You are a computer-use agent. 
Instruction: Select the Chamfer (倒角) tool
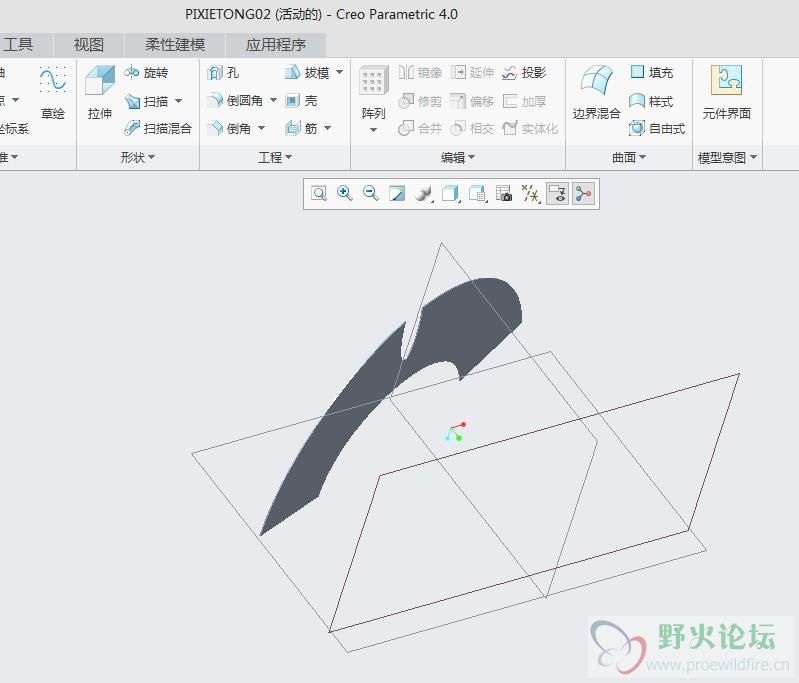[229, 128]
